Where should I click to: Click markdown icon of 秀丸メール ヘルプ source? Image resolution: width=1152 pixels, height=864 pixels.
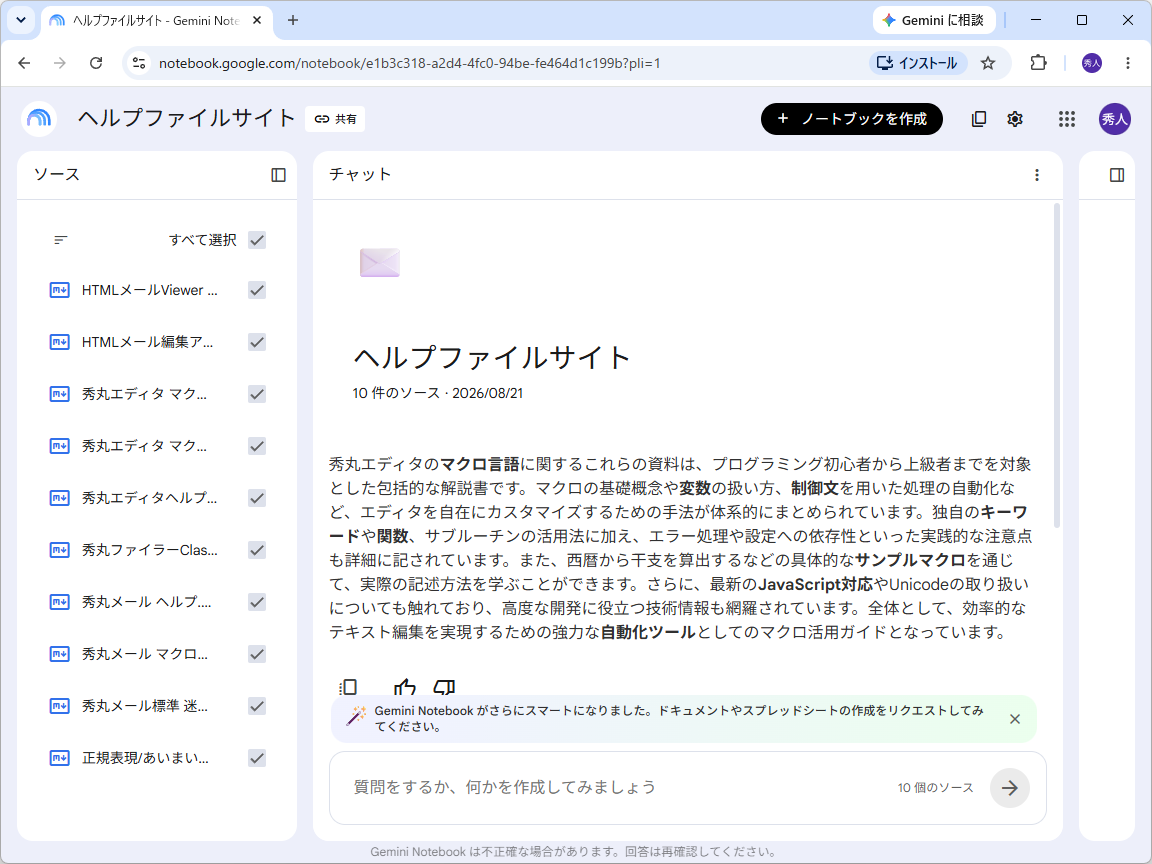click(60, 602)
